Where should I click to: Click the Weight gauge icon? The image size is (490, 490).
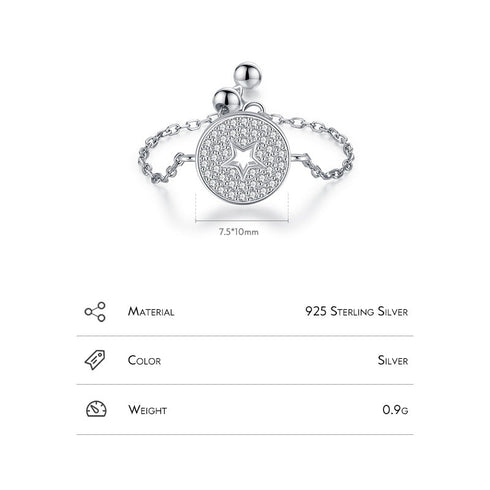[x=96, y=409]
